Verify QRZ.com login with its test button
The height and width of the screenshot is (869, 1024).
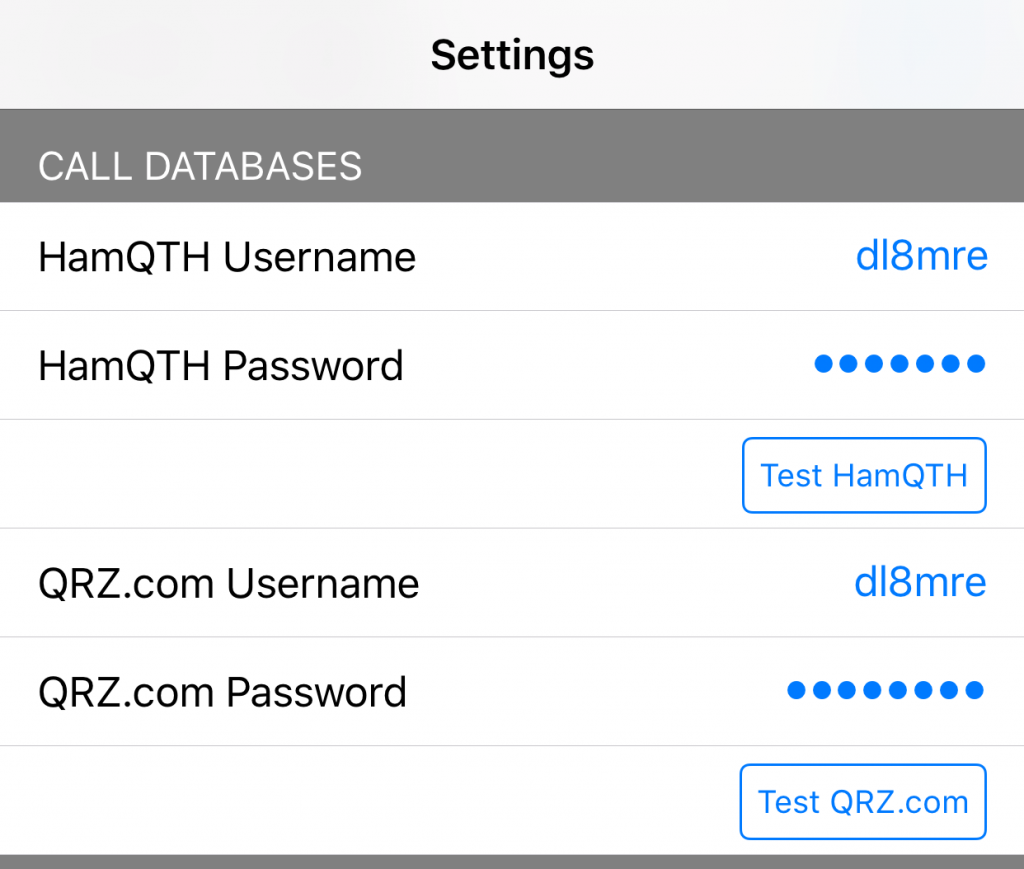(x=863, y=802)
